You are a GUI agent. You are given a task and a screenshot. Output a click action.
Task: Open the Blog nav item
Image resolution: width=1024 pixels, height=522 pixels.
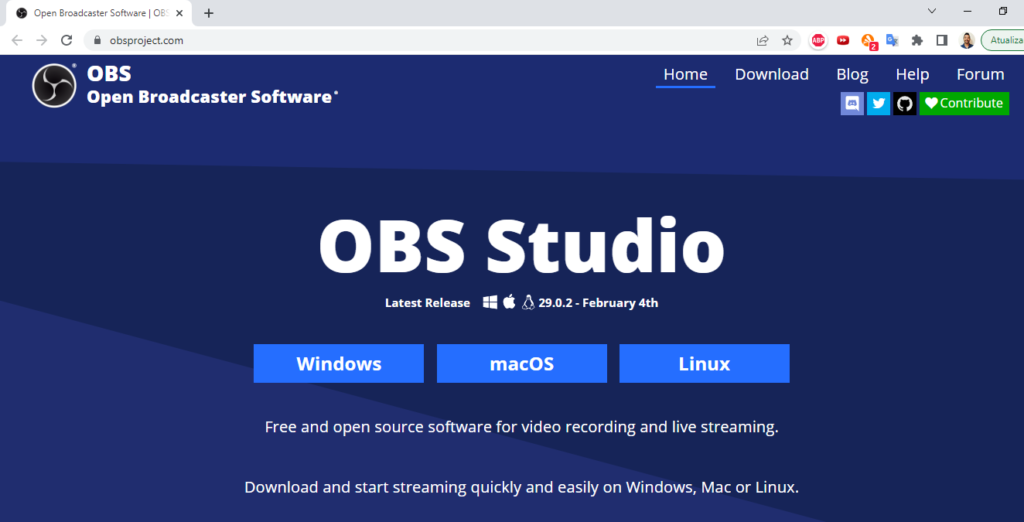tap(852, 74)
